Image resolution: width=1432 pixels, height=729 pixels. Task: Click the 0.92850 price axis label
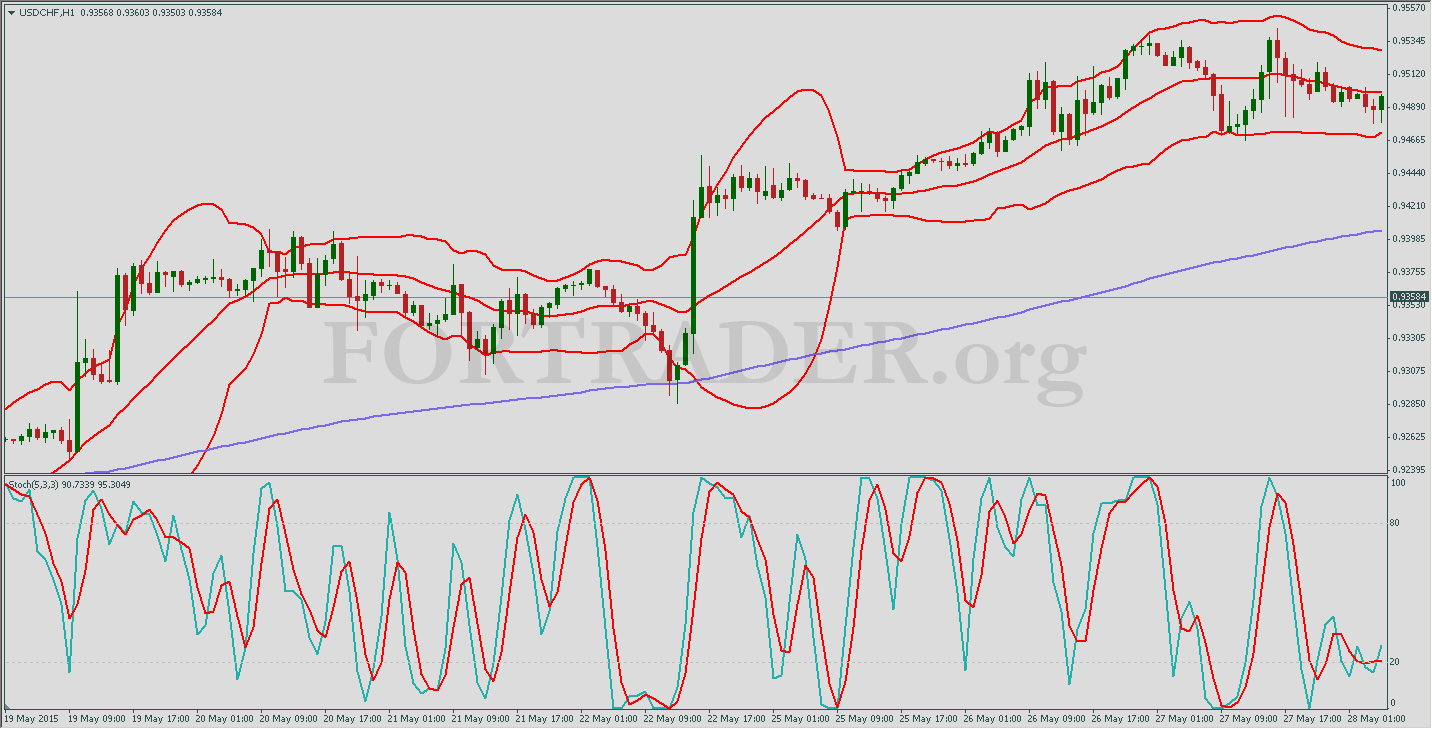point(1409,404)
